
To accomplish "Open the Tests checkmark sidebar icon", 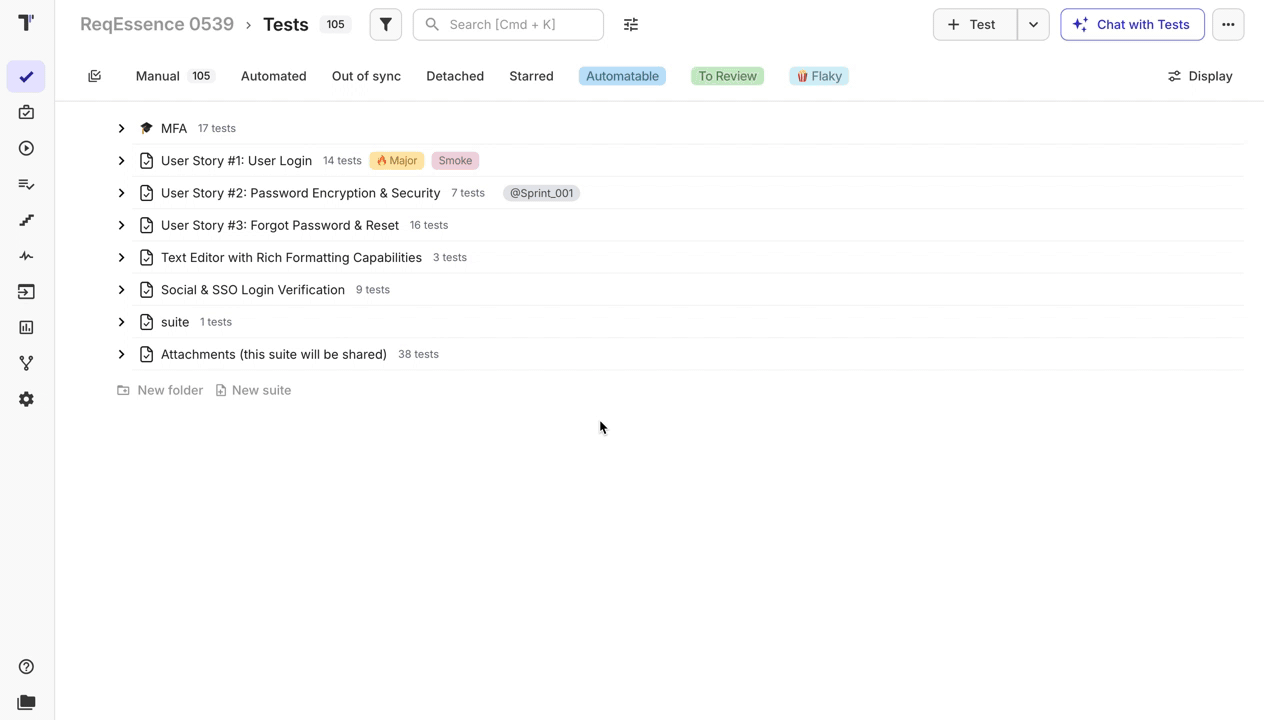I will point(26,77).
